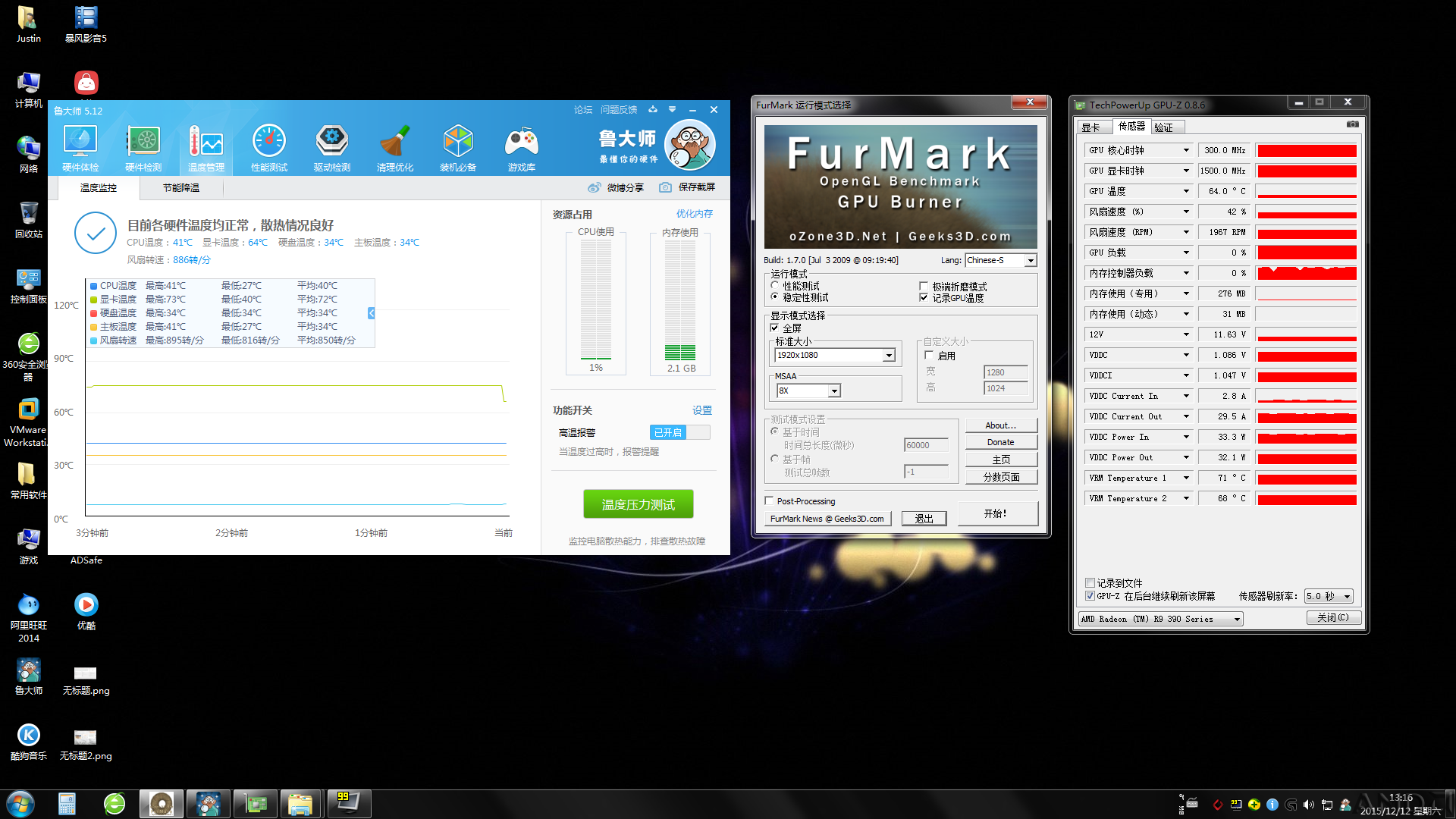Switch to 节能降温 tab
1456x819 pixels.
point(181,188)
